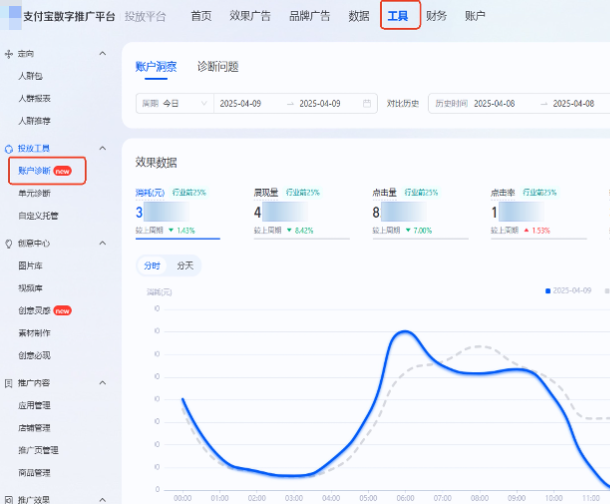Image resolution: width=610 pixels, height=504 pixels.
Task: Open 首页 in top navigation
Action: pyautogui.click(x=201, y=16)
